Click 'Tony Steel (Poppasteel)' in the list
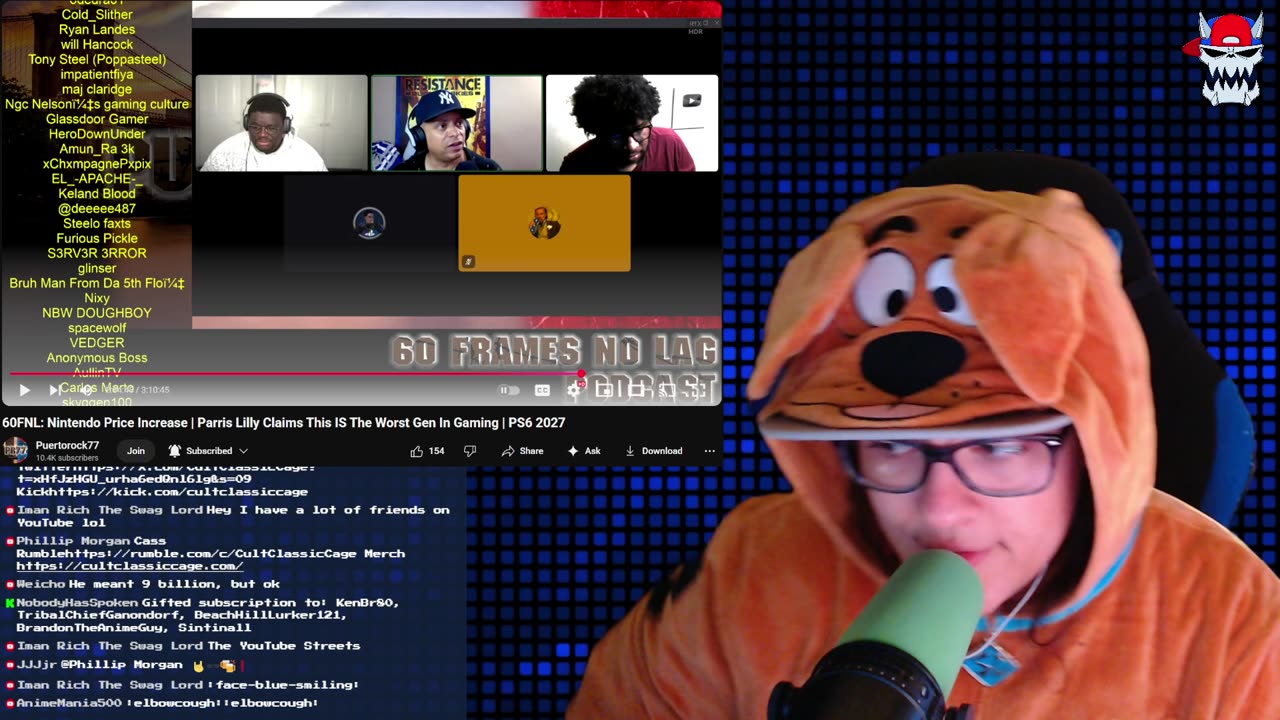The height and width of the screenshot is (720, 1280). tap(97, 60)
